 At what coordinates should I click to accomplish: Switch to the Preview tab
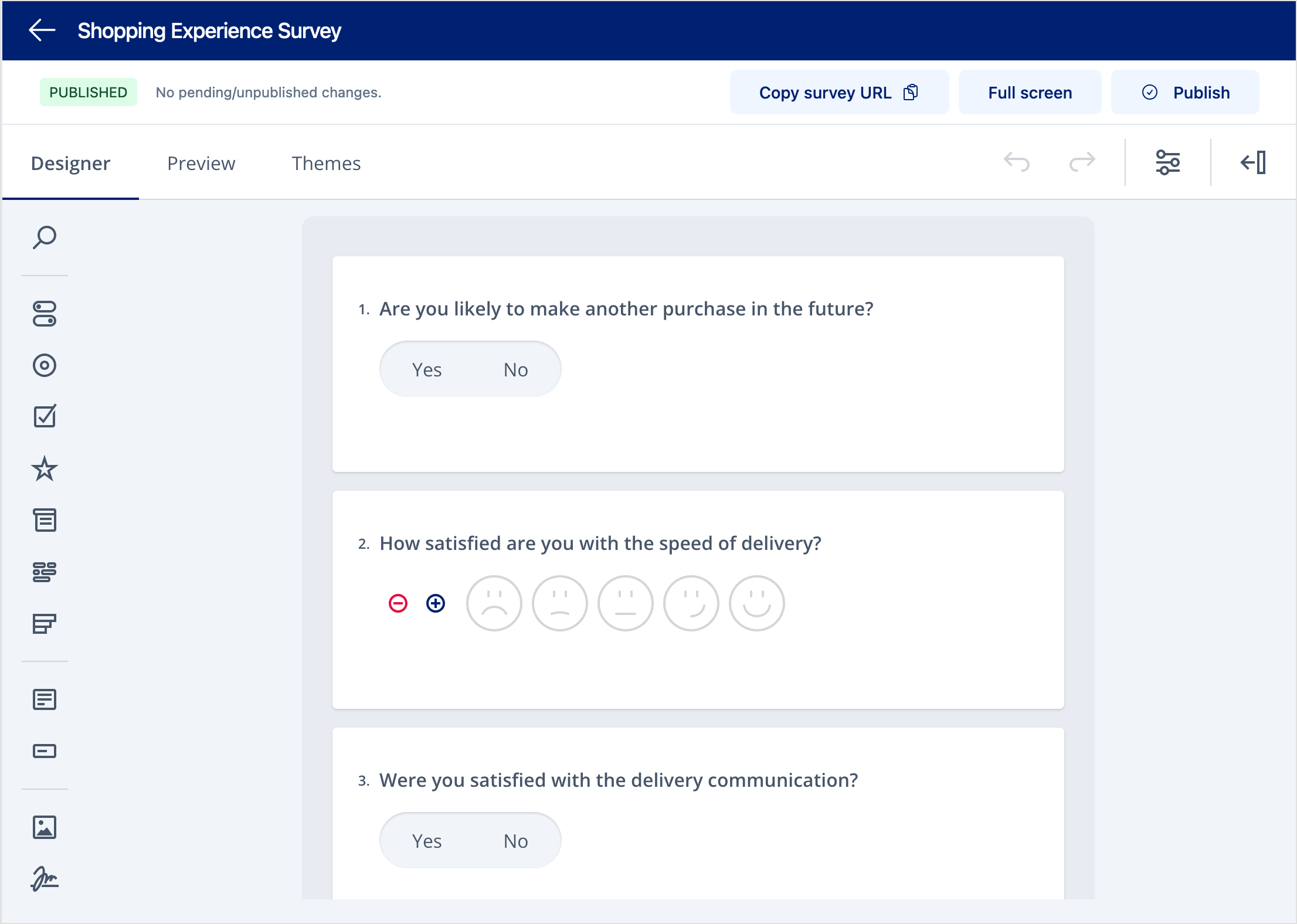point(201,163)
